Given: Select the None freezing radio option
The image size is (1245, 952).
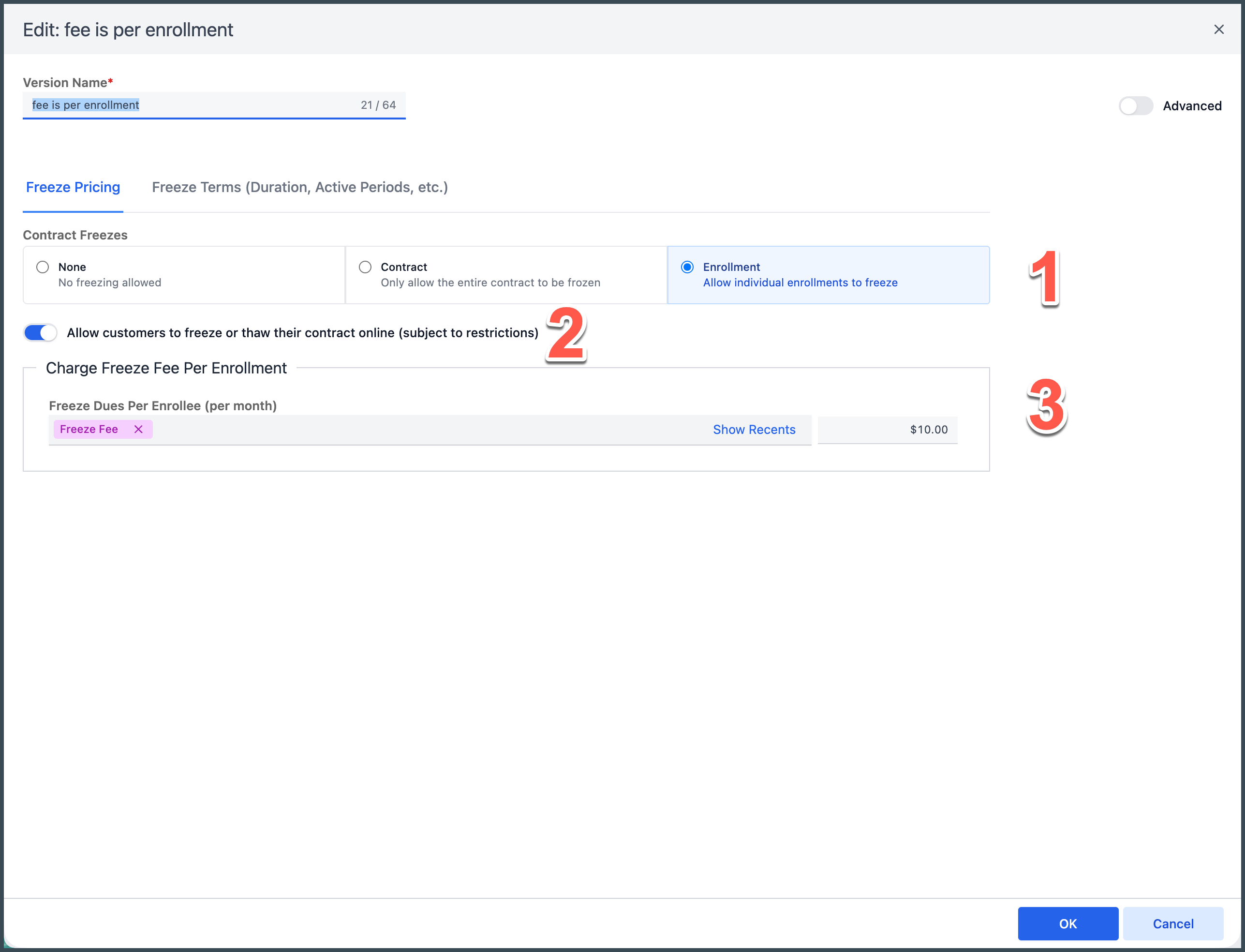Looking at the screenshot, I should coord(43,267).
